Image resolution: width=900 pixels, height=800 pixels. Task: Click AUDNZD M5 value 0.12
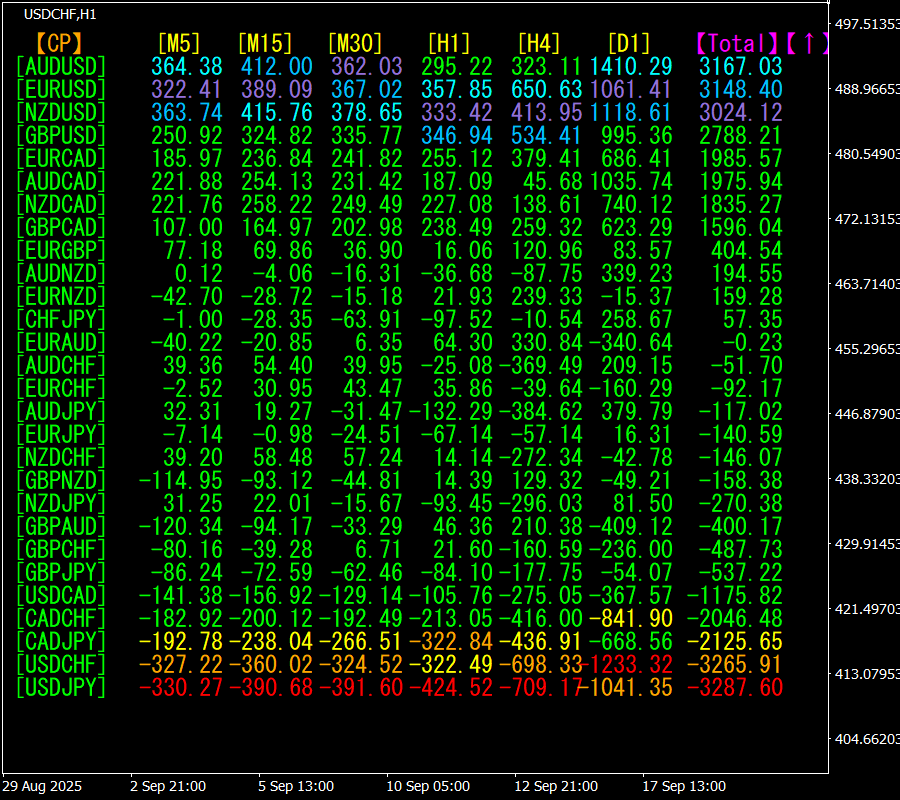[x=199, y=273]
